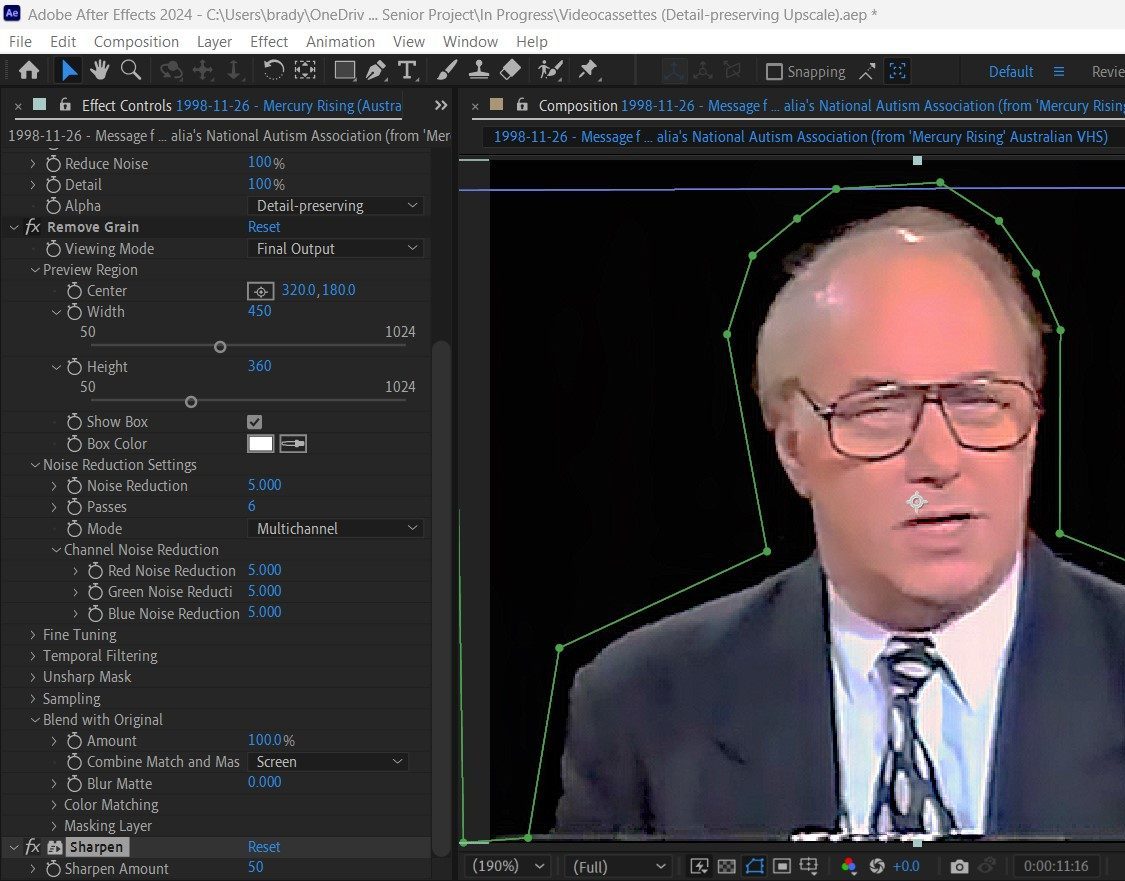Image resolution: width=1125 pixels, height=881 pixels.
Task: Toggle the Show Box checkbox
Action: [255, 422]
